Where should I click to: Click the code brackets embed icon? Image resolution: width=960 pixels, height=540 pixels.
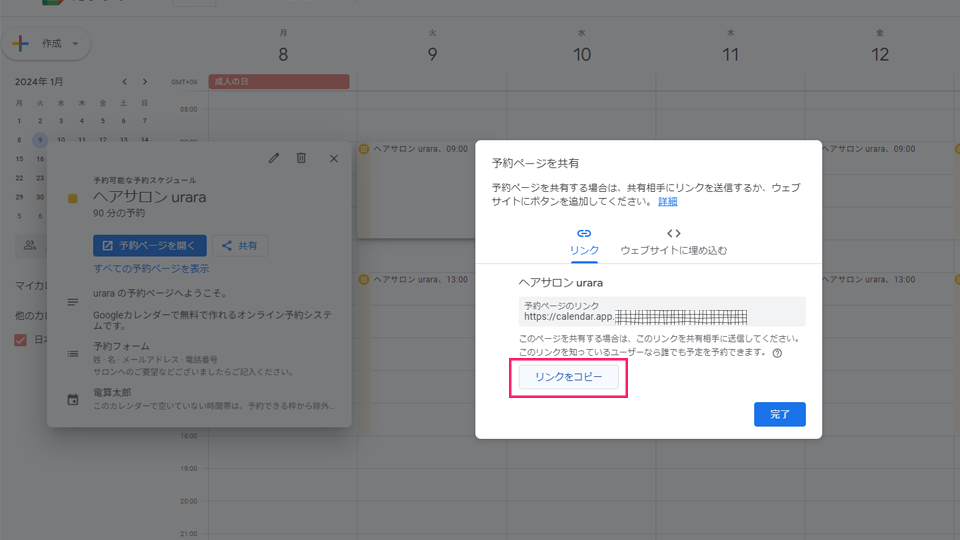673,233
